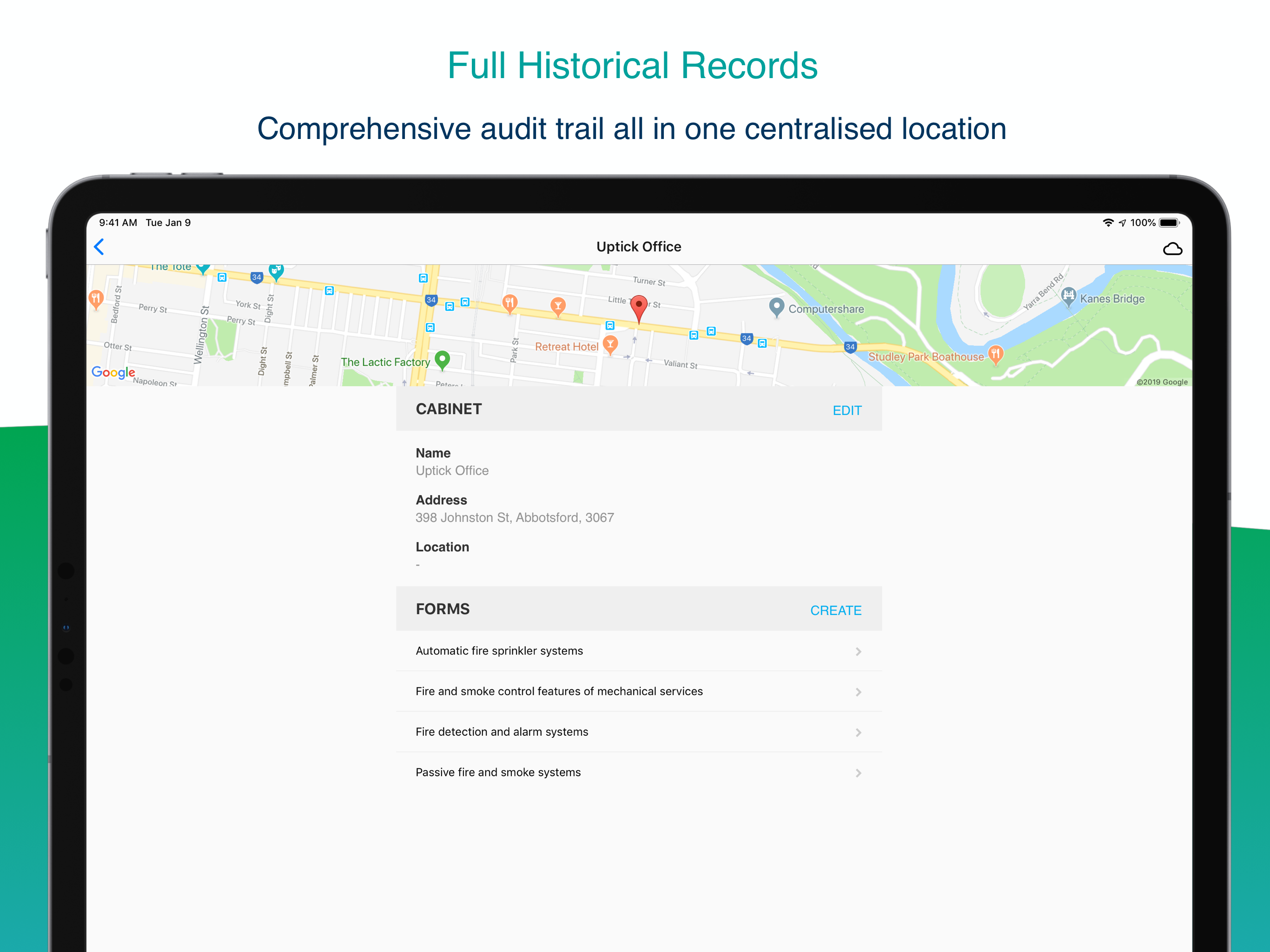Tap the location services arrow icon
This screenshot has height=952, width=1270.
1123,223
